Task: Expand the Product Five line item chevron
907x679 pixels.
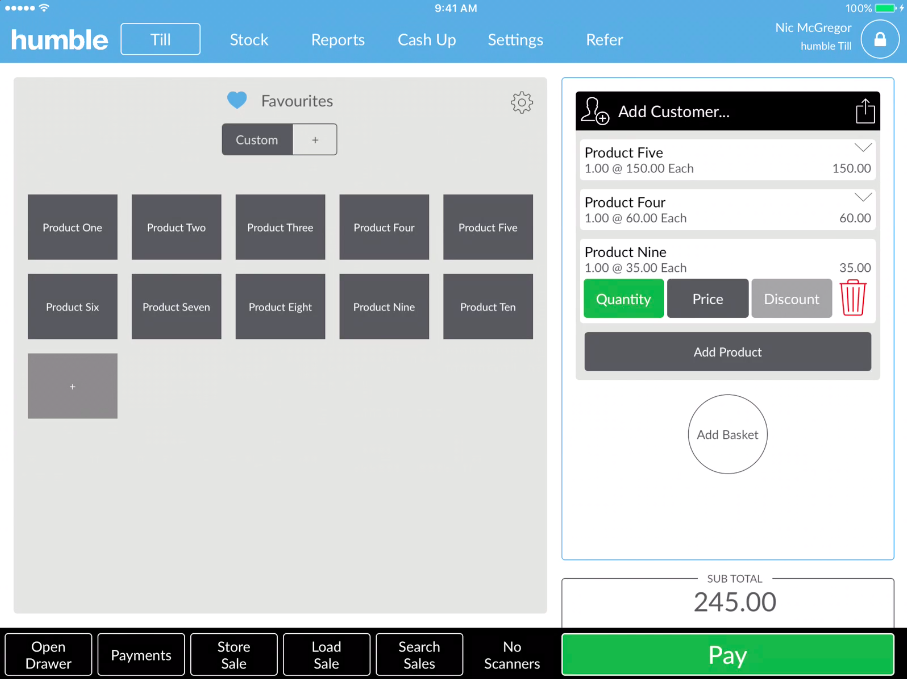Action: 862,148
